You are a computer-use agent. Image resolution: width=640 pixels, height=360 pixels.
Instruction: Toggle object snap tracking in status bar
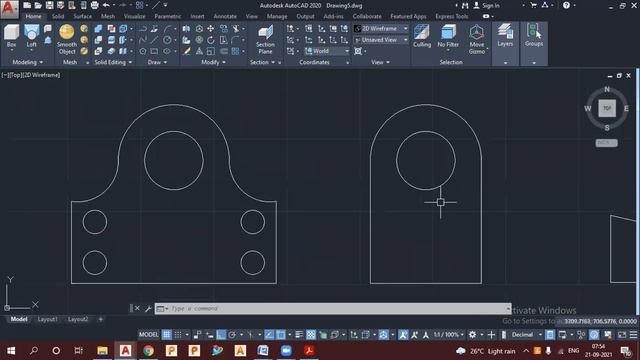269,335
